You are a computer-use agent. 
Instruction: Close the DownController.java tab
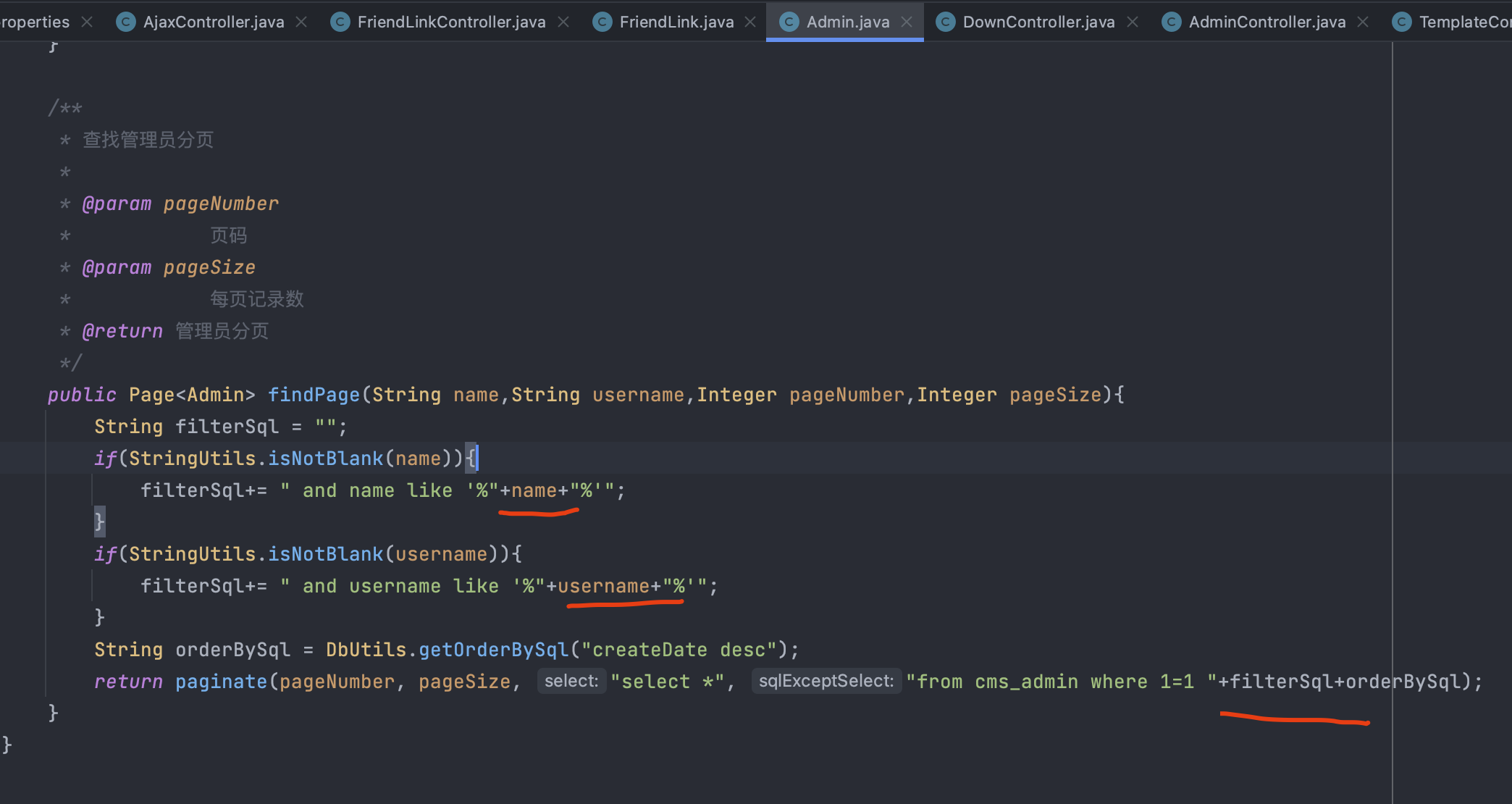coord(1133,22)
